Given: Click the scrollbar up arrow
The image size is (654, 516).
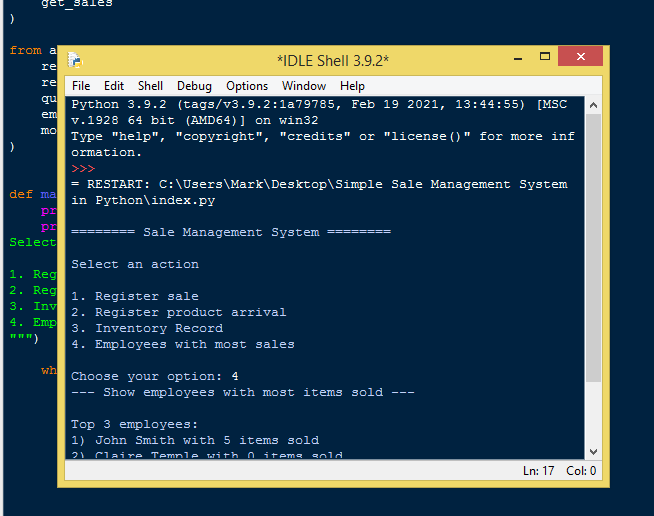Looking at the screenshot, I should pyautogui.click(x=593, y=104).
